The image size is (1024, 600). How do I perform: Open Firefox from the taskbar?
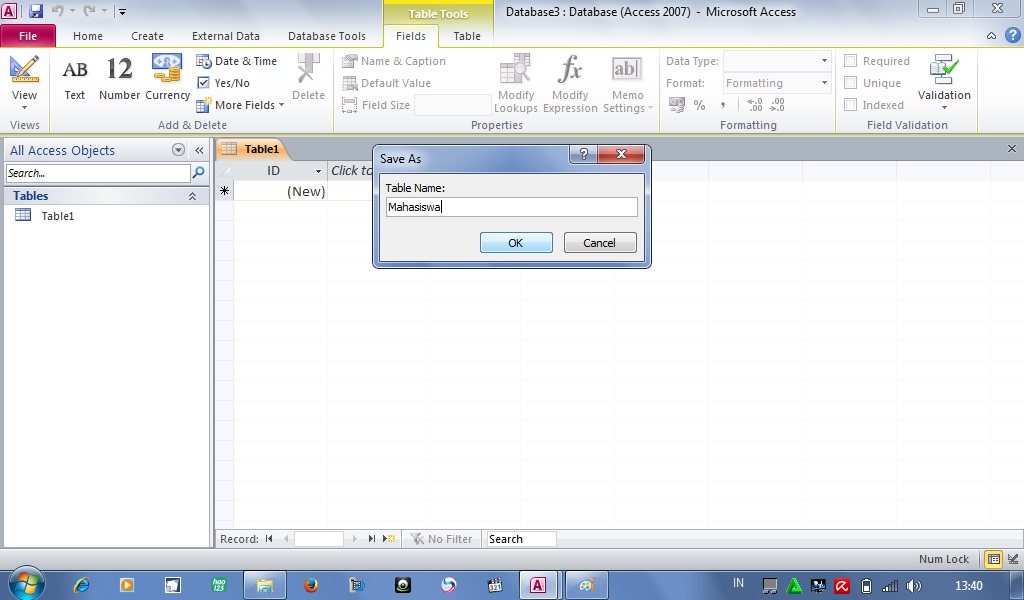[311, 585]
